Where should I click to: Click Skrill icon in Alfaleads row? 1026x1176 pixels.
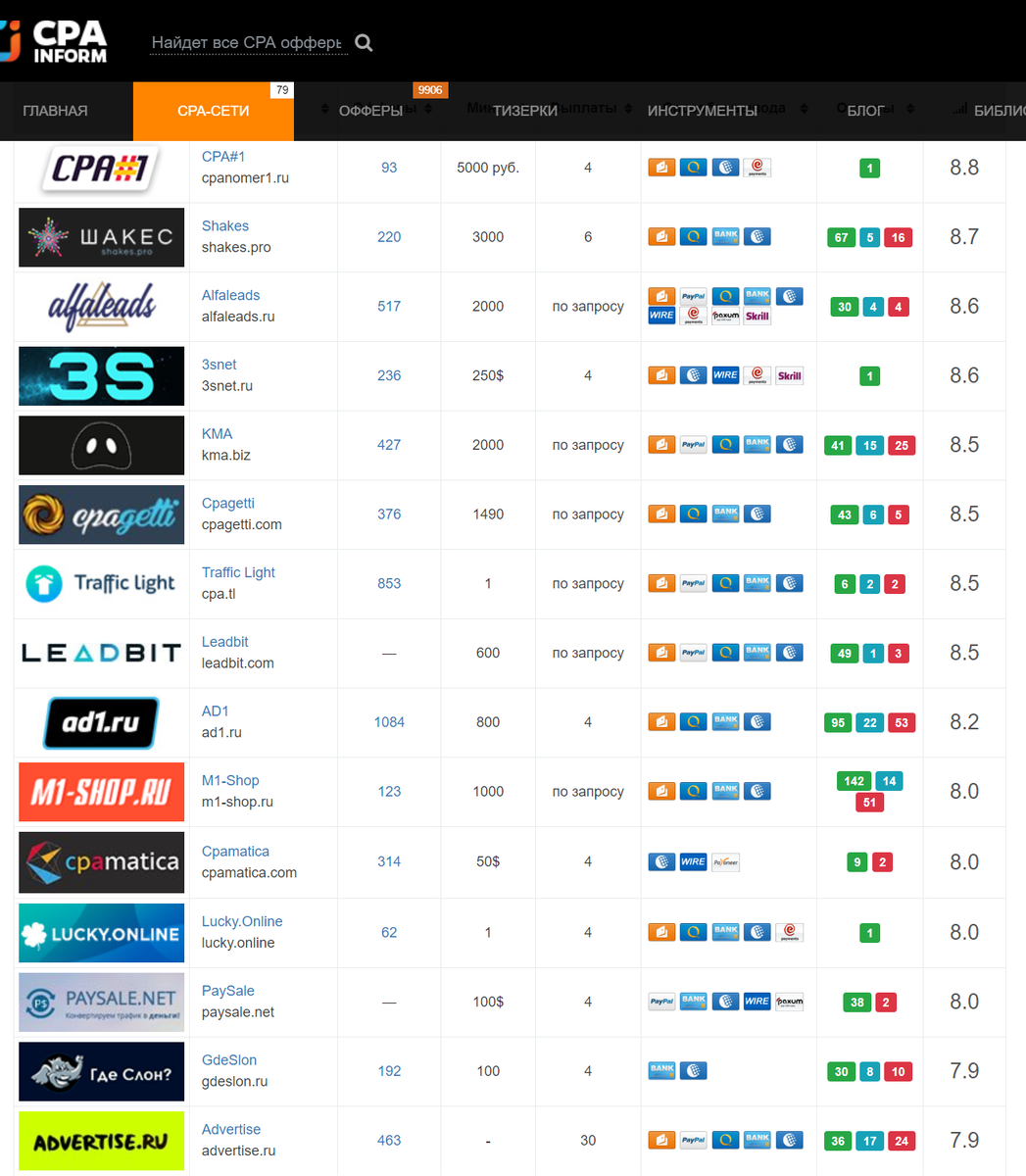click(x=757, y=317)
